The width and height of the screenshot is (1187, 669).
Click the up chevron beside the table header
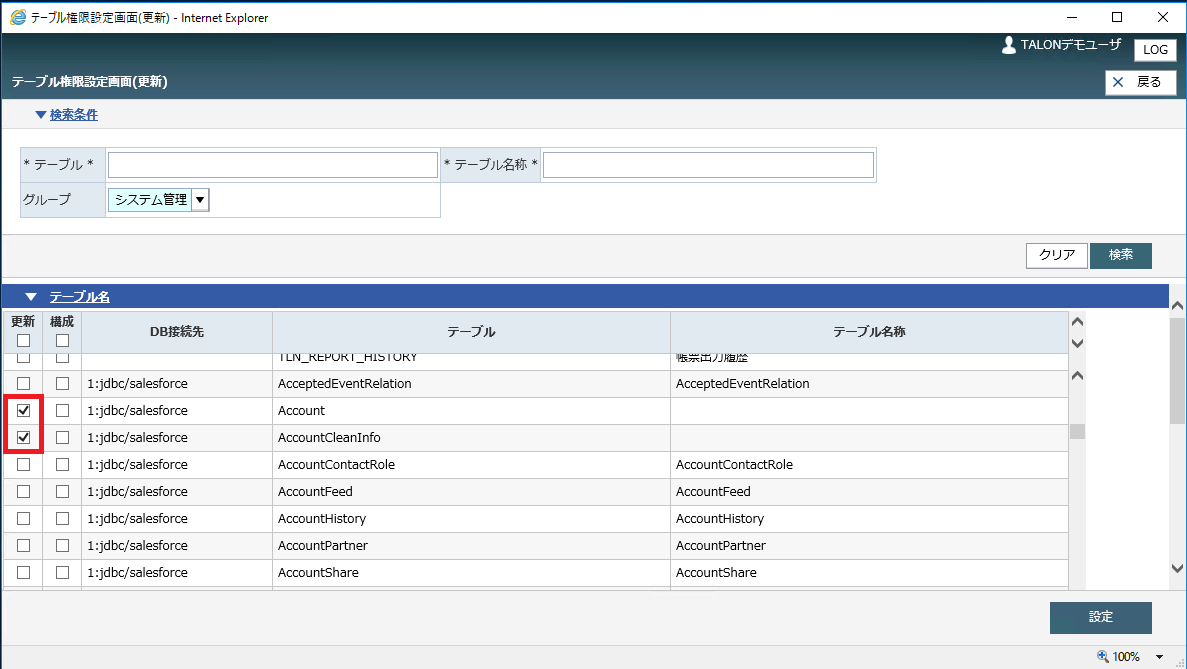(1077, 322)
